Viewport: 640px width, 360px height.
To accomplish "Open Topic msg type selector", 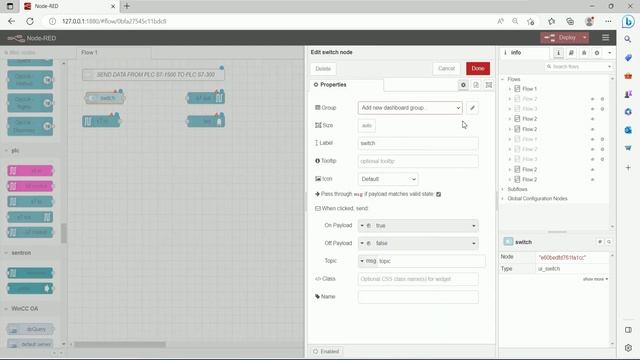I will (x=368, y=261).
